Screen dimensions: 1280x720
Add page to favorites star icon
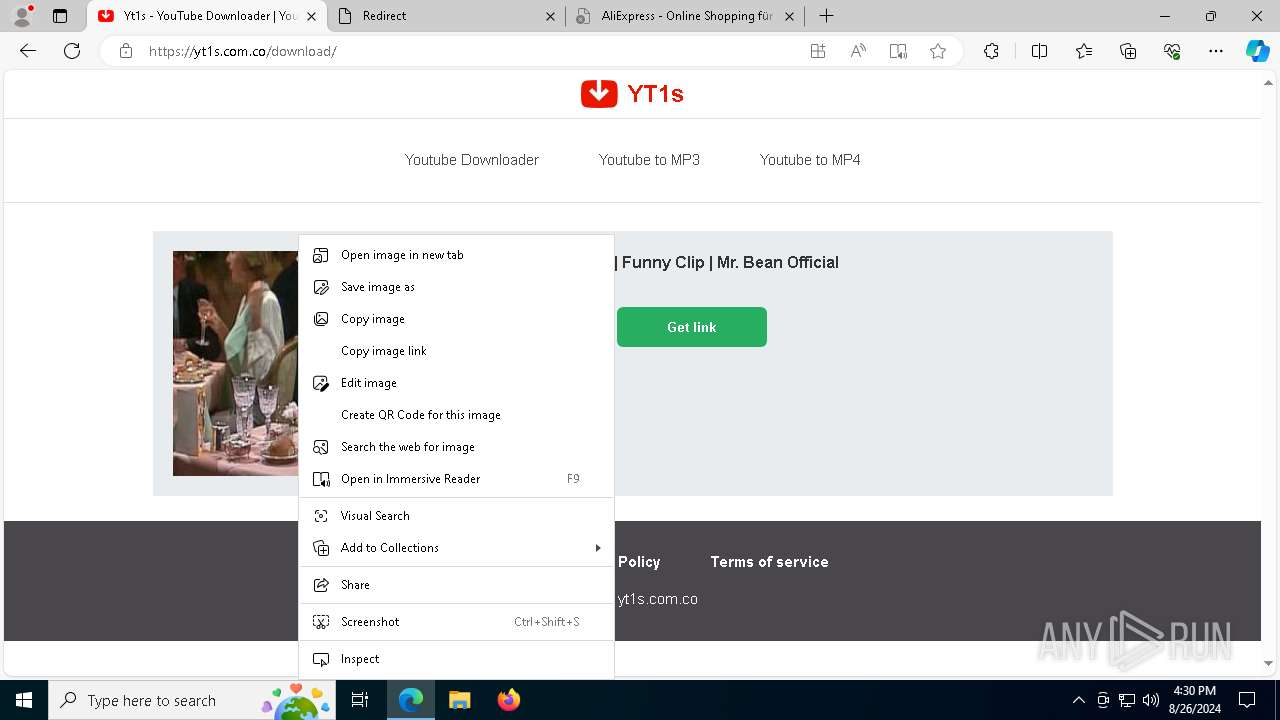click(938, 51)
